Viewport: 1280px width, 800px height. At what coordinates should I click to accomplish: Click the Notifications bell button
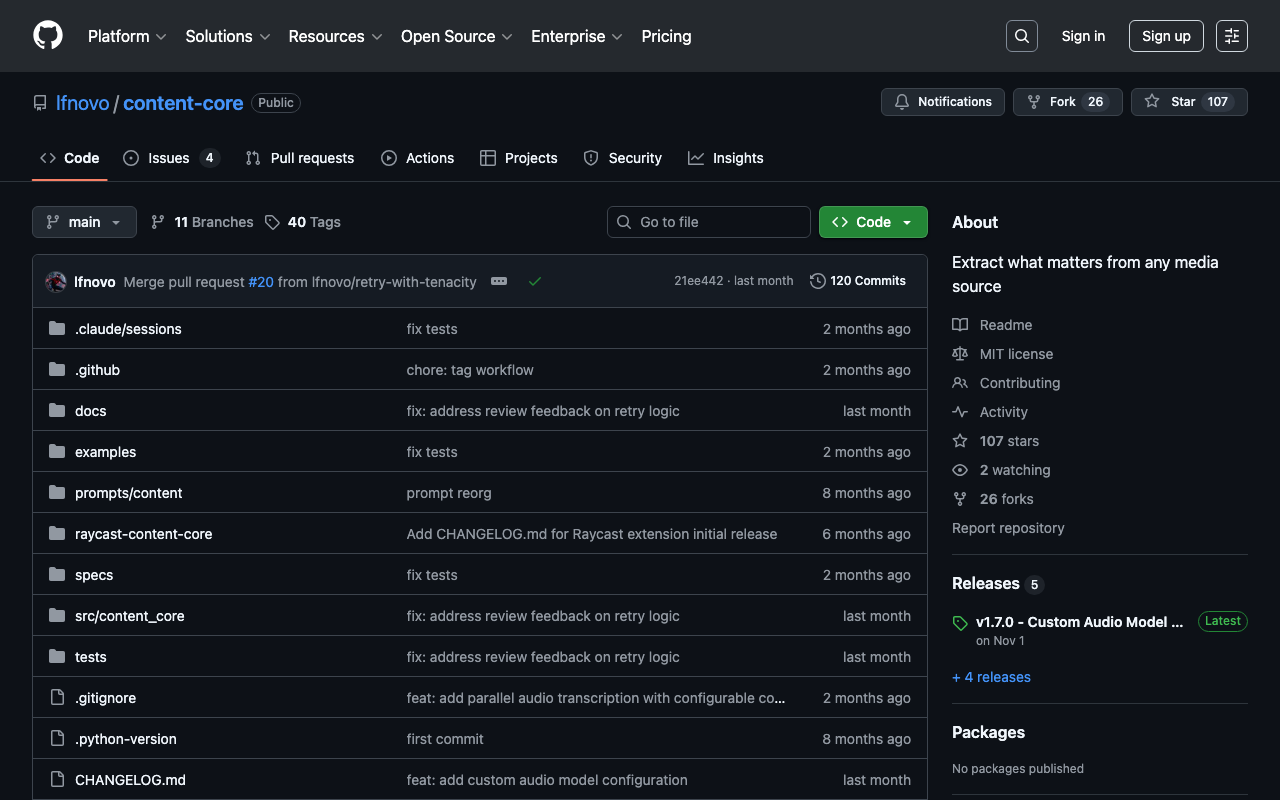tap(942, 102)
